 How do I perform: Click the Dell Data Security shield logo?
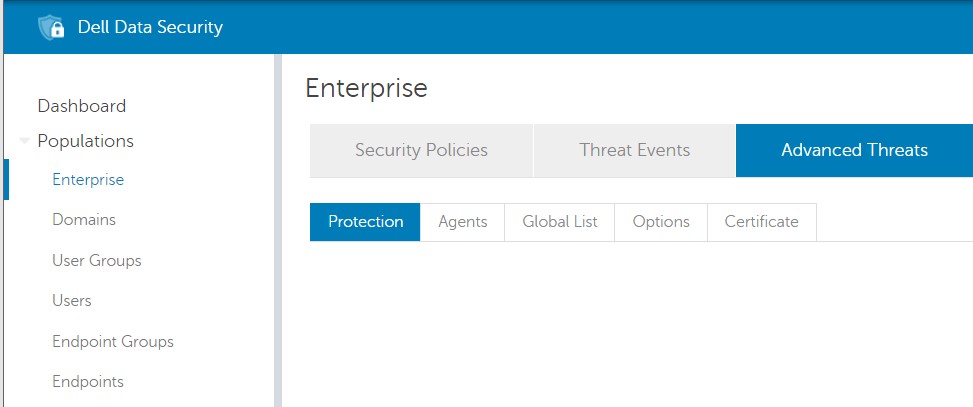click(x=51, y=27)
